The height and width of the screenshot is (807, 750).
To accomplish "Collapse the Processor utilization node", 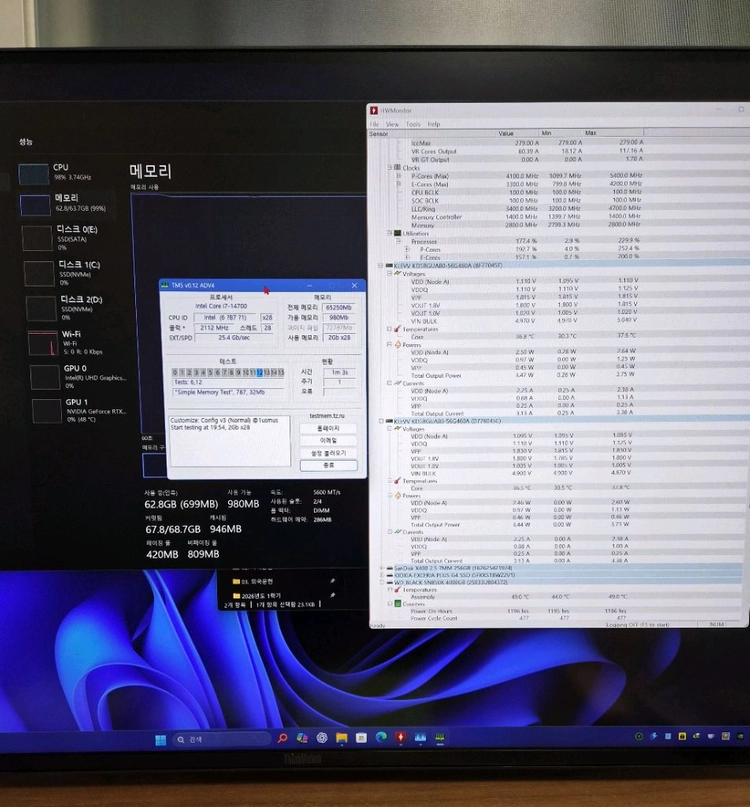I will 398,241.
